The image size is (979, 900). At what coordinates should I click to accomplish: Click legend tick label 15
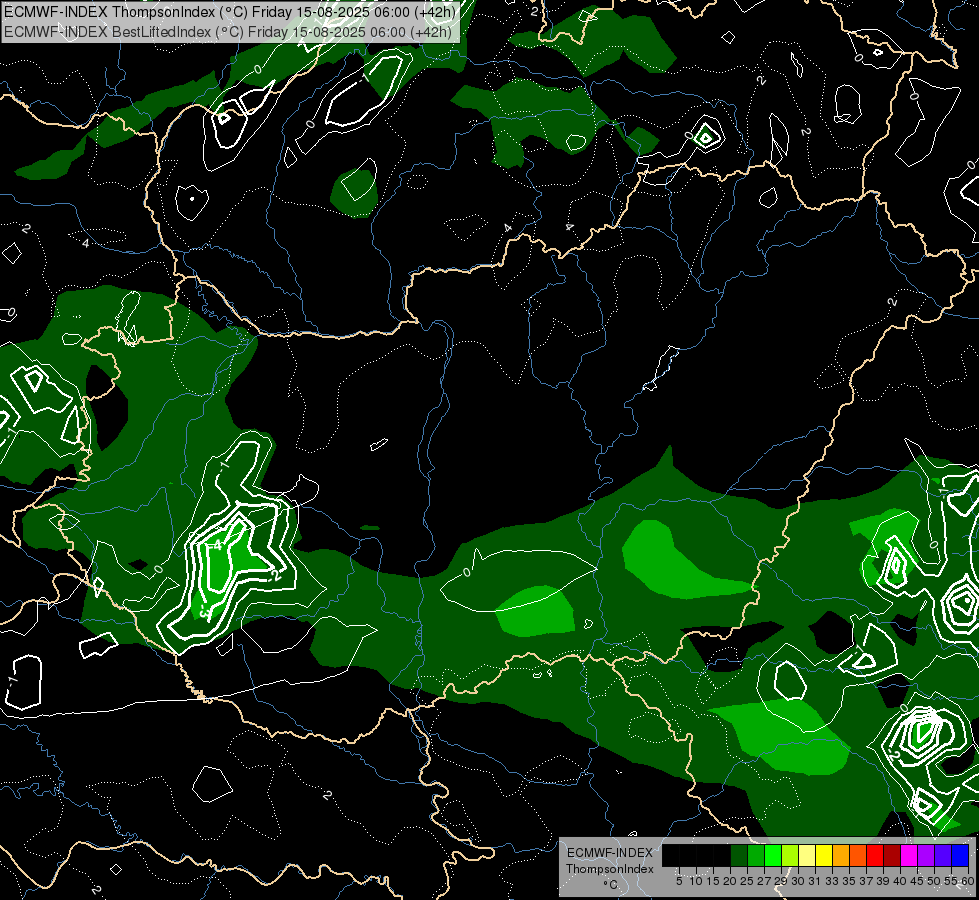pos(713,881)
